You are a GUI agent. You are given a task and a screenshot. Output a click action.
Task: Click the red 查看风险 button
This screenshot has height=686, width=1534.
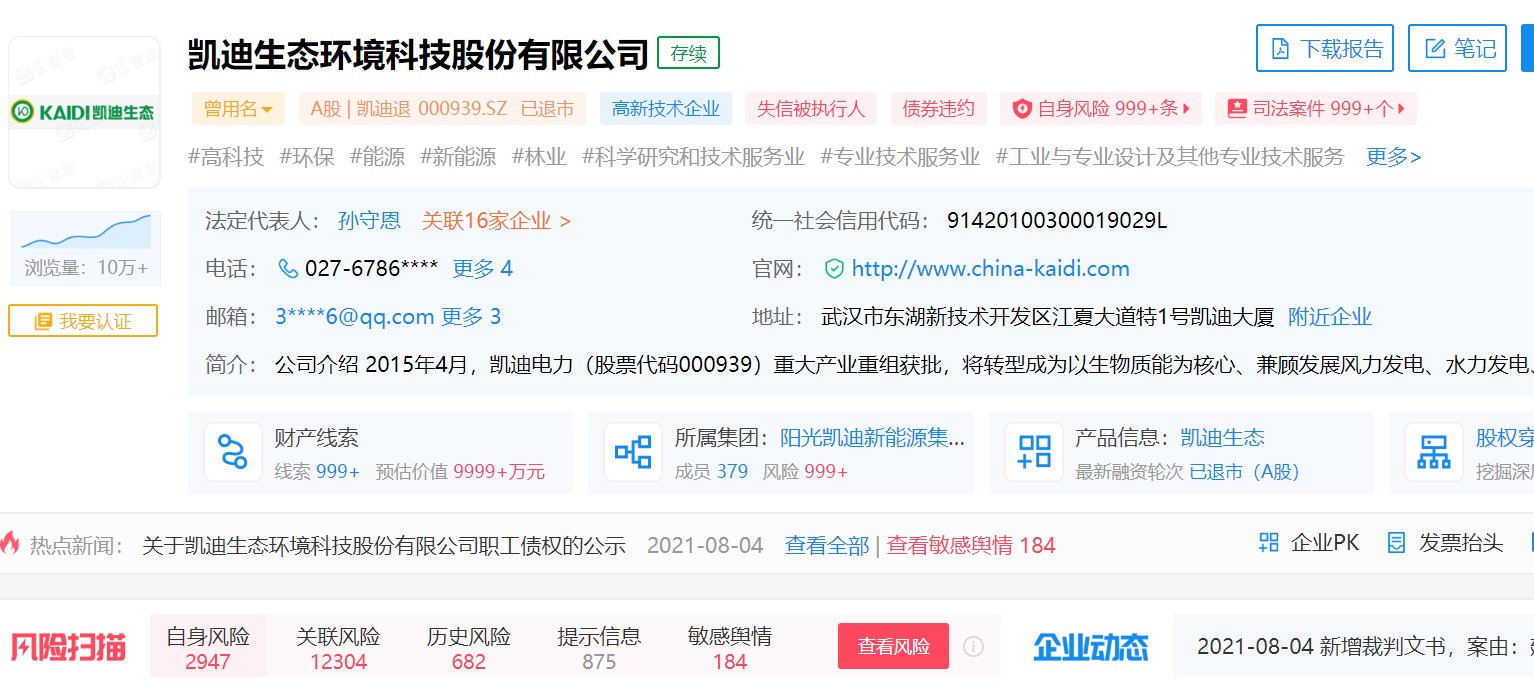pyautogui.click(x=893, y=646)
